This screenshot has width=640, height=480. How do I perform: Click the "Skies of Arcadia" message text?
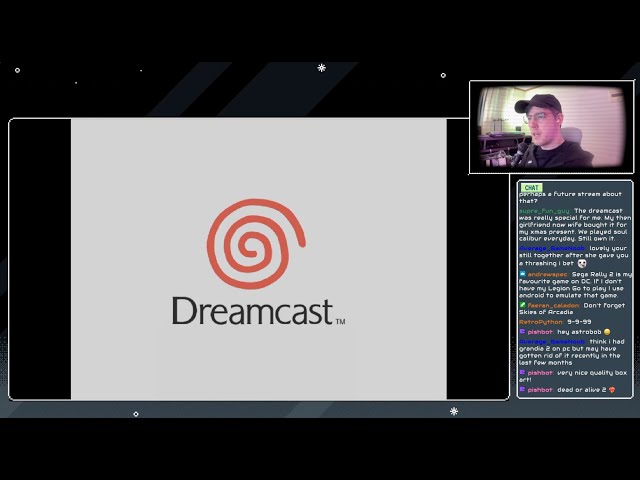point(546,312)
